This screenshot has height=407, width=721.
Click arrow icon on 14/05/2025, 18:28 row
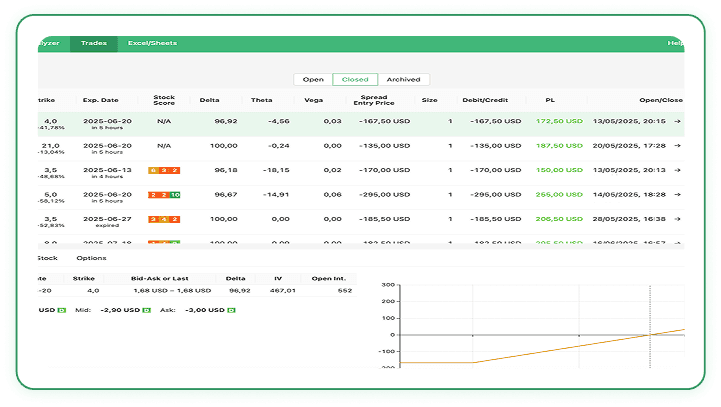[x=677, y=195]
